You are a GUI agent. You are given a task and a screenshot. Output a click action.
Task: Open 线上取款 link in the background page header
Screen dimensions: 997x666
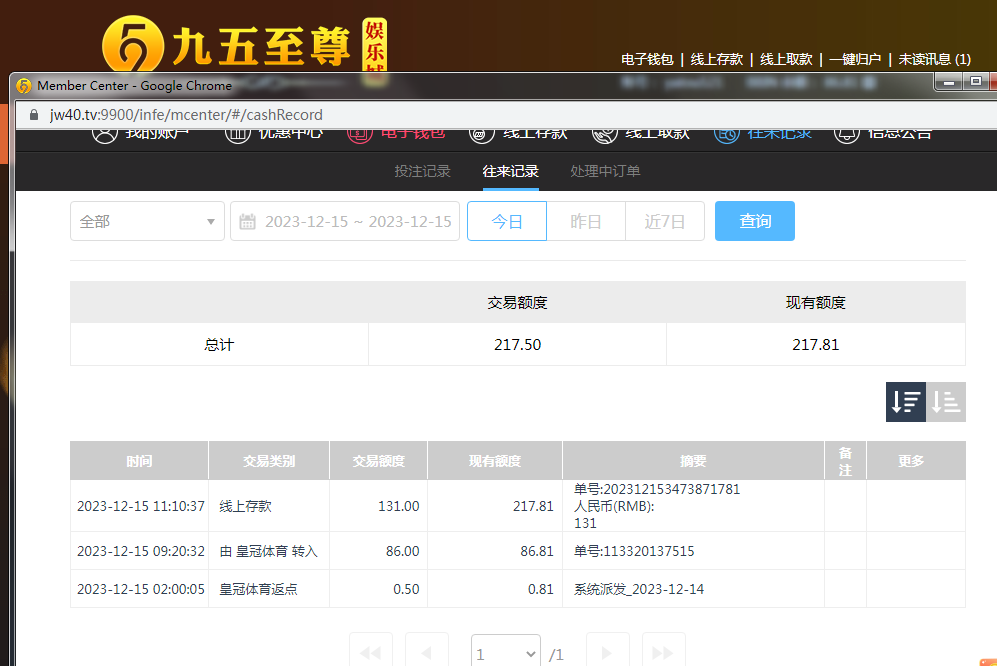pos(786,59)
